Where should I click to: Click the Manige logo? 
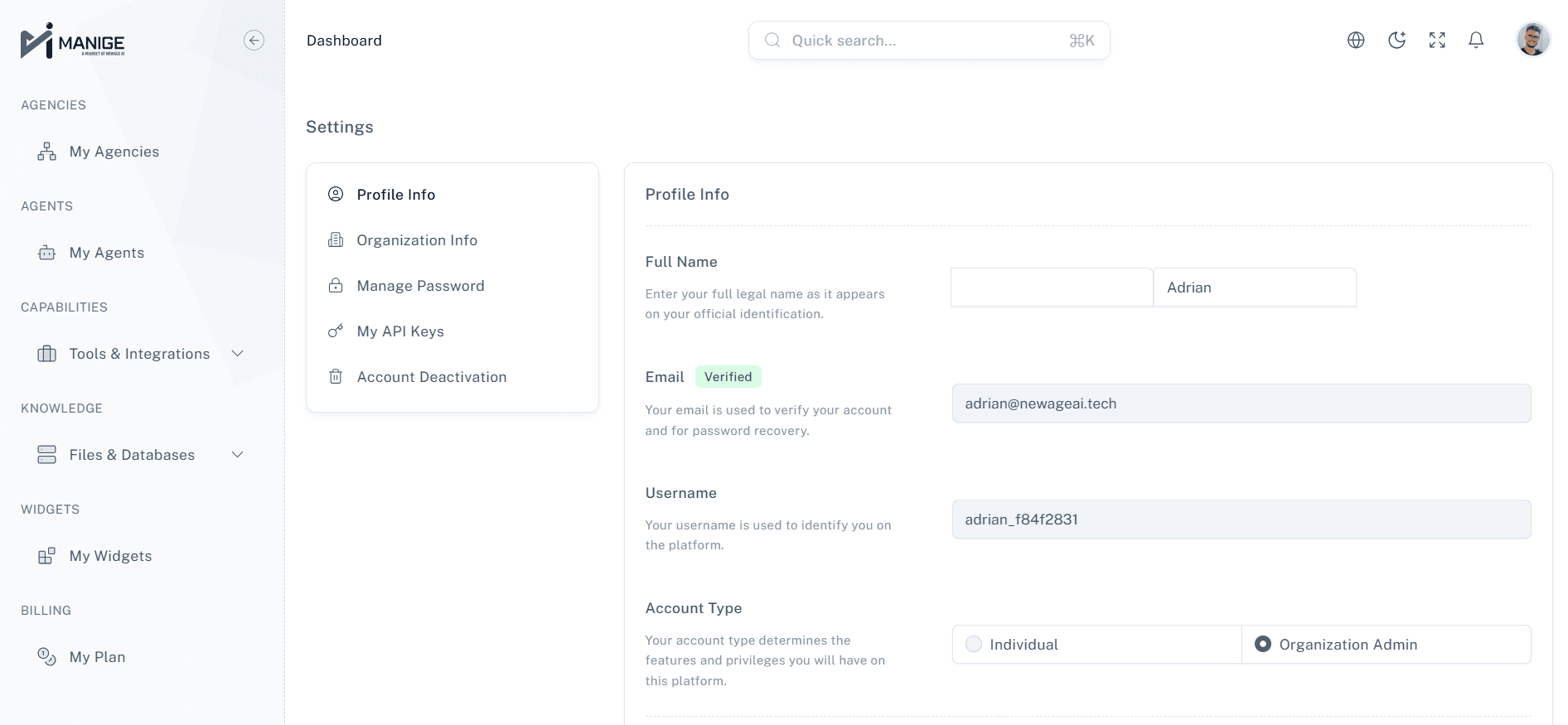click(x=73, y=41)
